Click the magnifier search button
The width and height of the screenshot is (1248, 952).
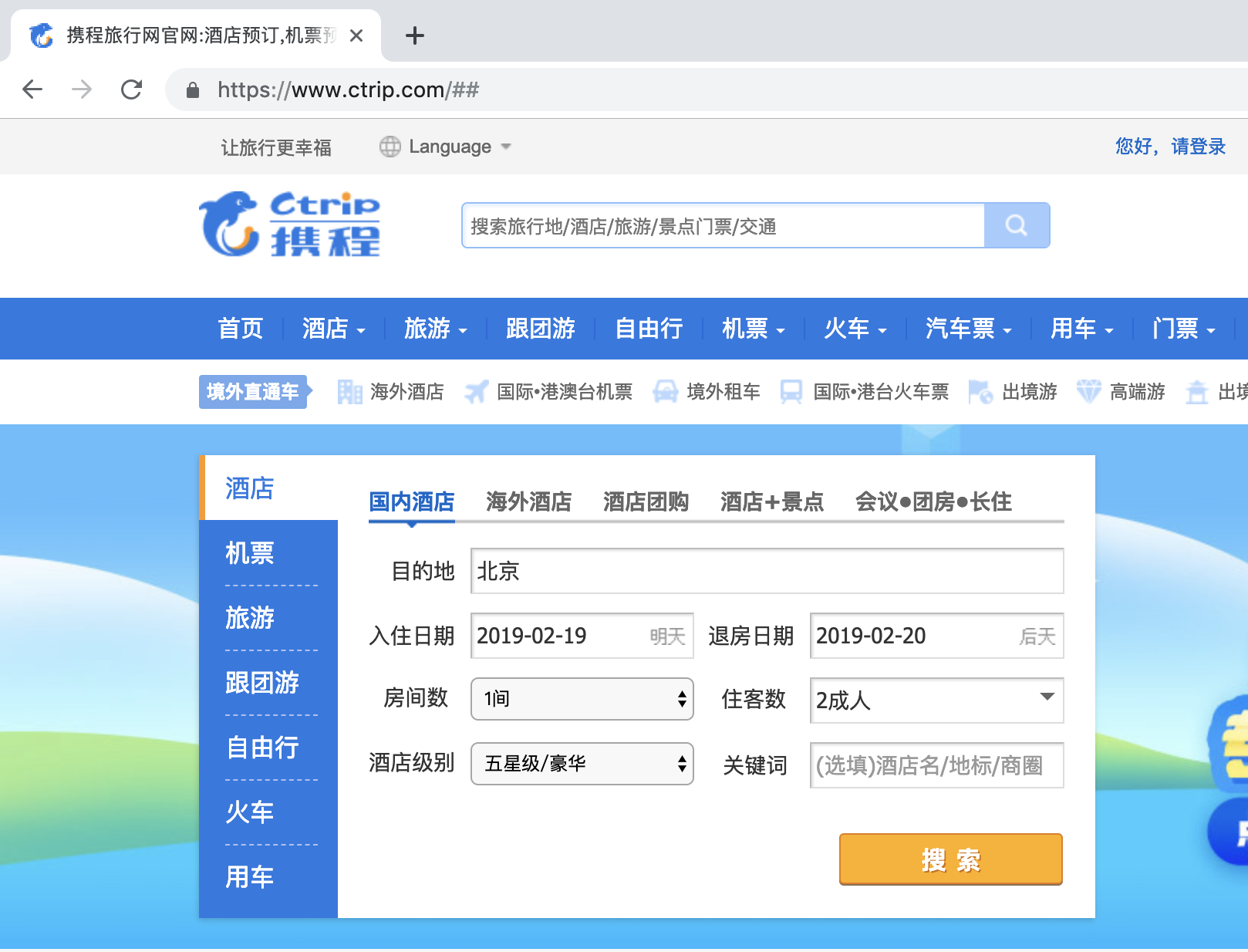[x=1017, y=225]
